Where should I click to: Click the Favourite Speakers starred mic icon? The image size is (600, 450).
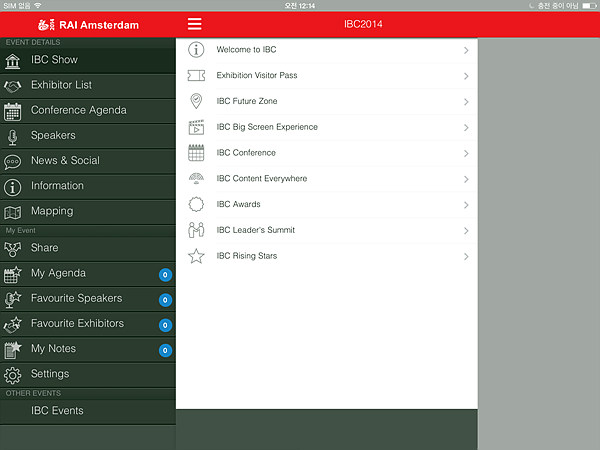pyautogui.click(x=13, y=300)
